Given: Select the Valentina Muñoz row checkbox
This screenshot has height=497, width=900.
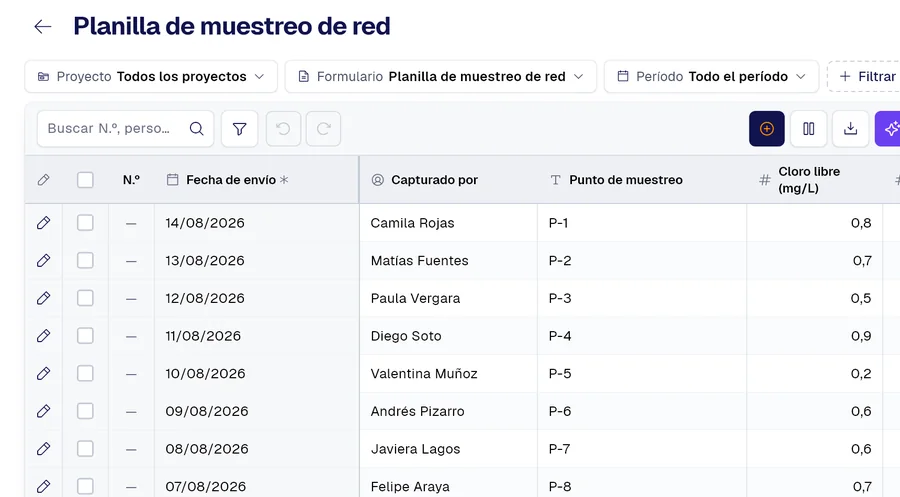Looking at the screenshot, I should pos(85,374).
